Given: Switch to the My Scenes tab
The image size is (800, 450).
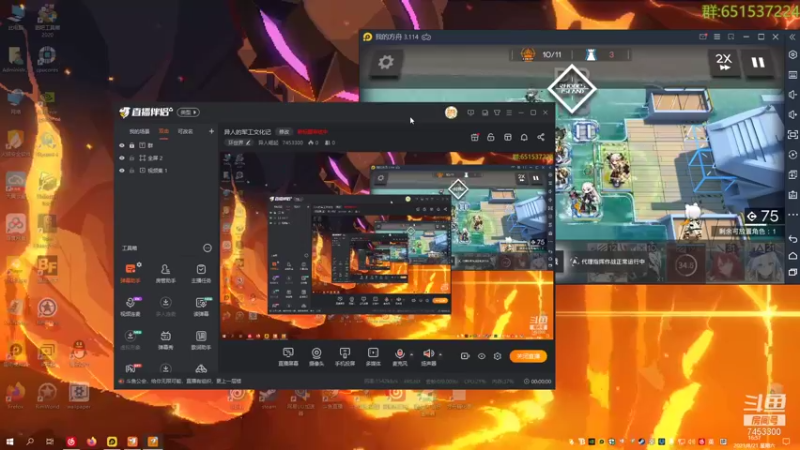Looking at the screenshot, I should click(x=139, y=132).
